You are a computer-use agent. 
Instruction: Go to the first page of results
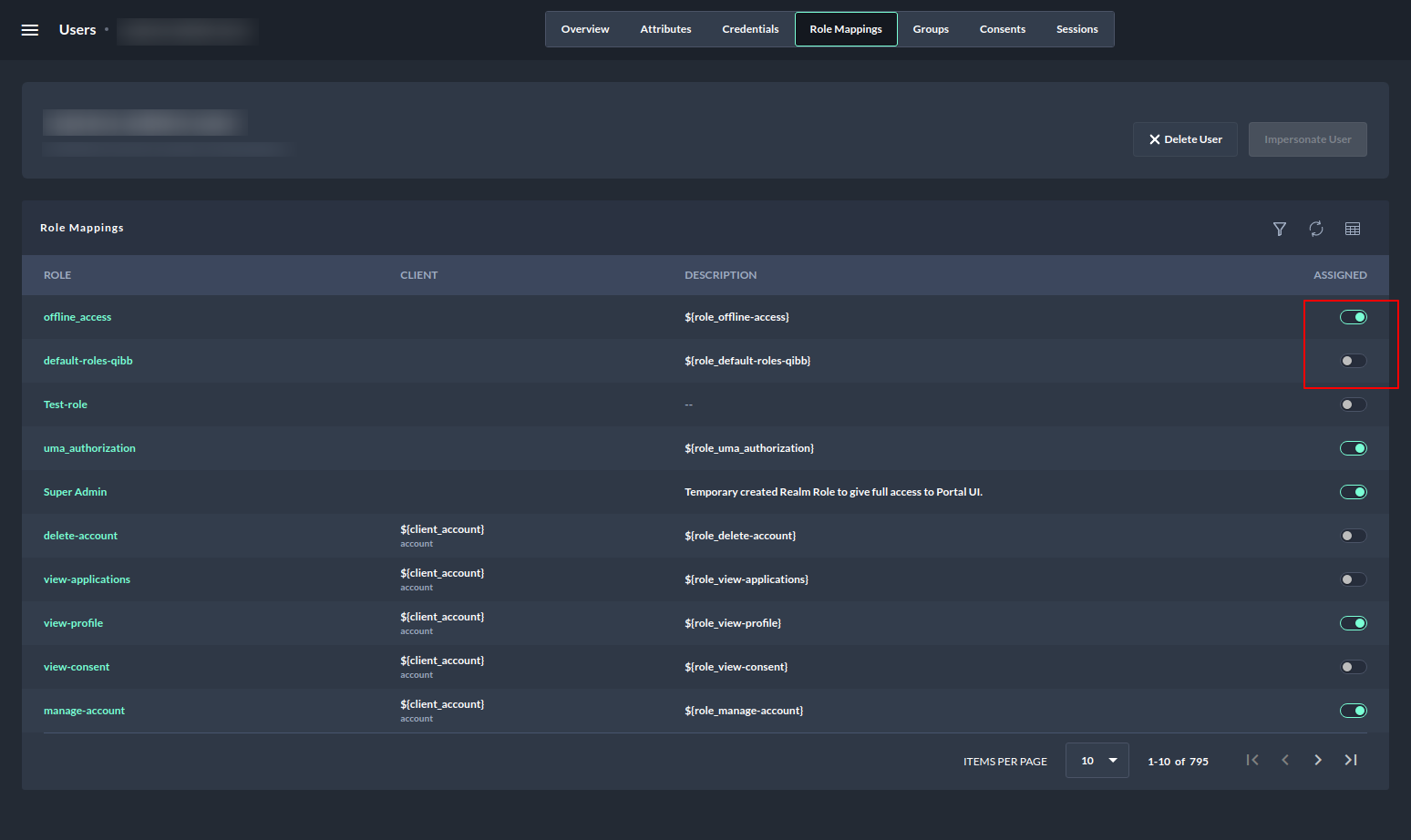[x=1252, y=760]
